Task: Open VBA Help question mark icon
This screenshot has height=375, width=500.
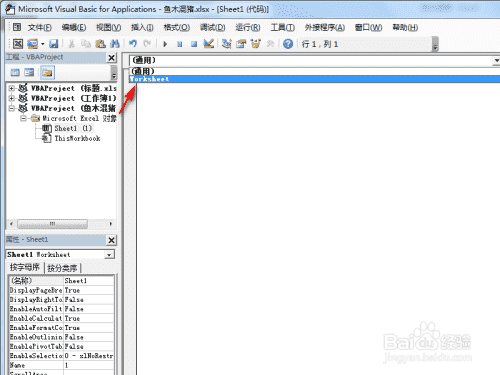Action: (x=288, y=44)
